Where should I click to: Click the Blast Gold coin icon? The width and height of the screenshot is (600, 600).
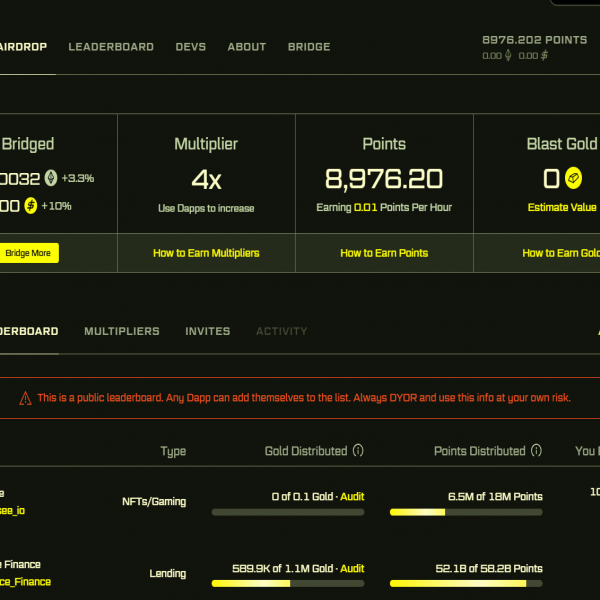(573, 179)
